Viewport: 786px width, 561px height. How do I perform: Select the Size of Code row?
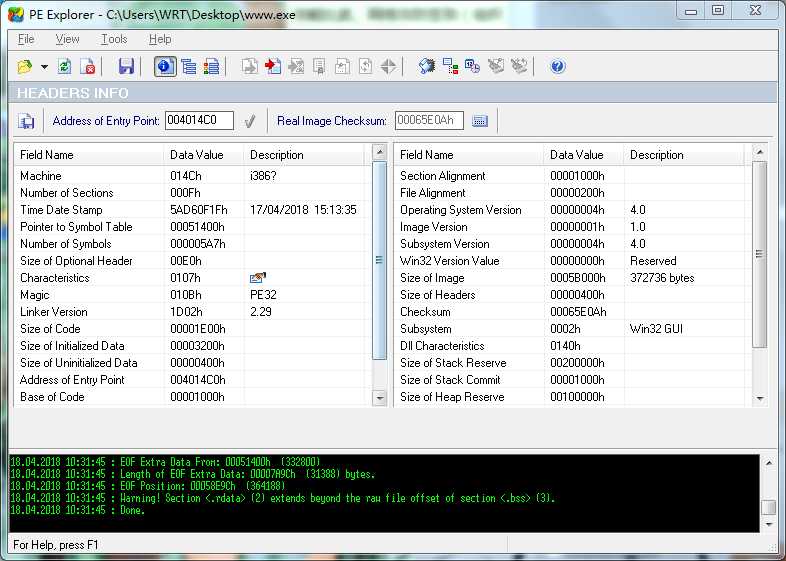click(x=193, y=329)
